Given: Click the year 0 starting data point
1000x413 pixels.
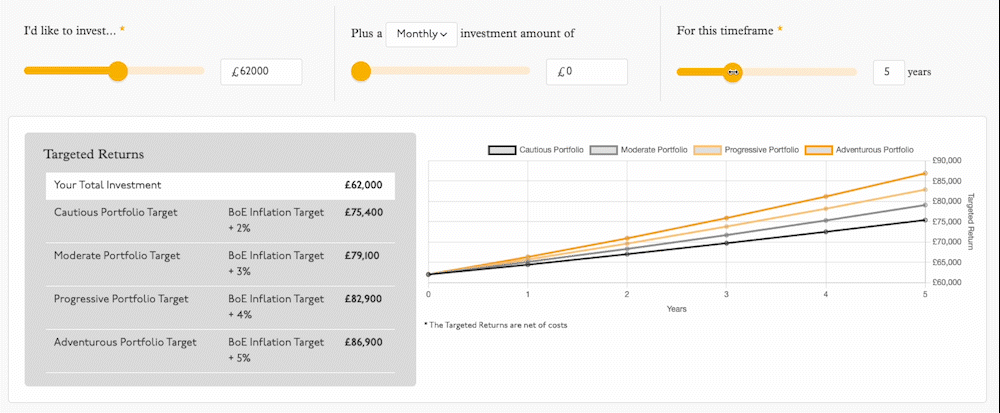Looking at the screenshot, I should 429,275.
